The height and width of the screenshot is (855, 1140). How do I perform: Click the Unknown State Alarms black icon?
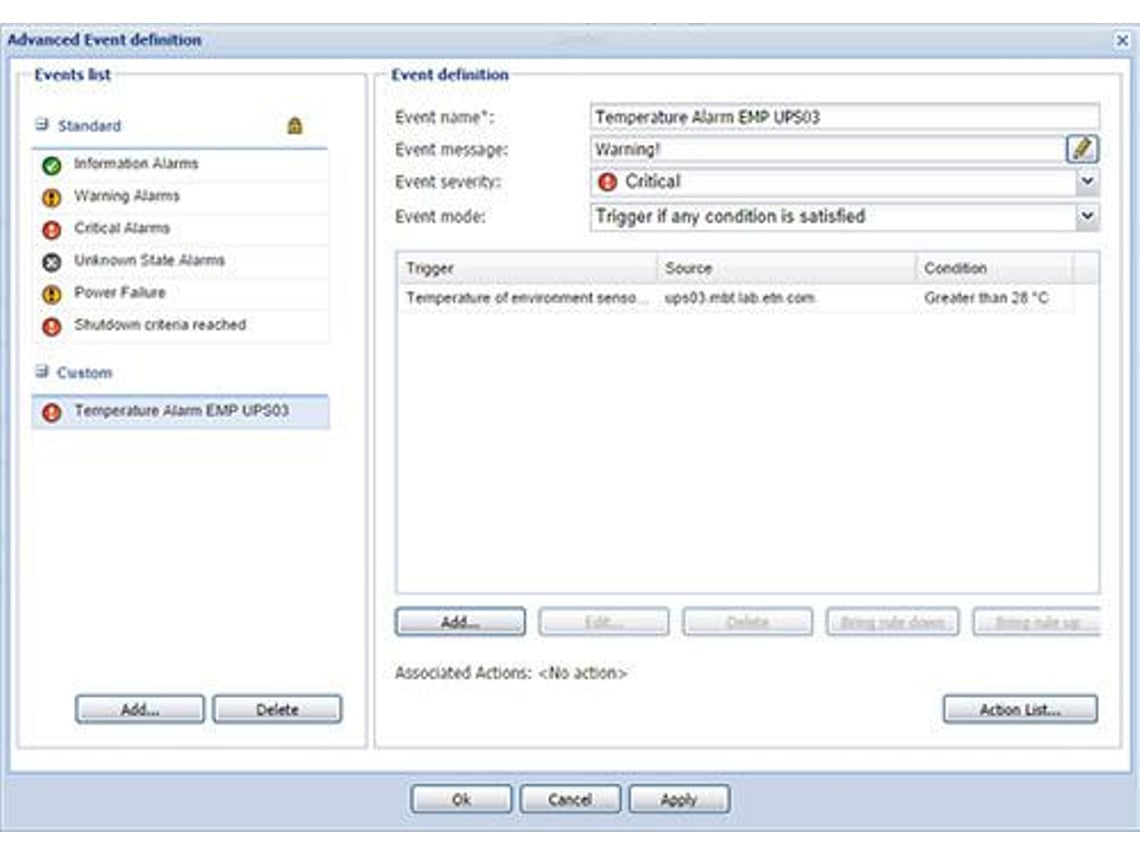[52, 262]
